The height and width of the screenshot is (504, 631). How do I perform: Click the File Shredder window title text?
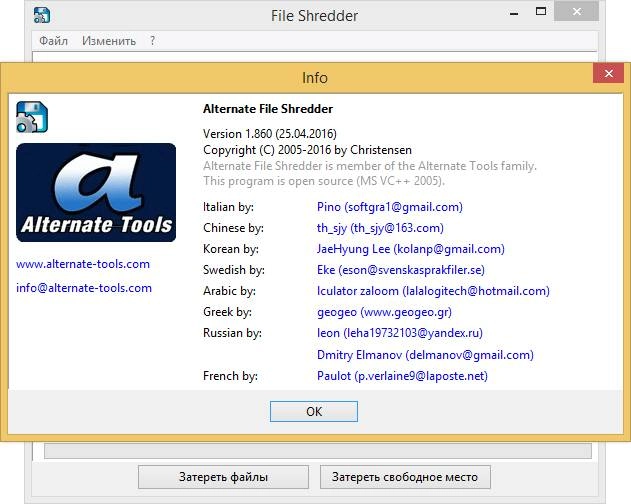click(x=314, y=16)
